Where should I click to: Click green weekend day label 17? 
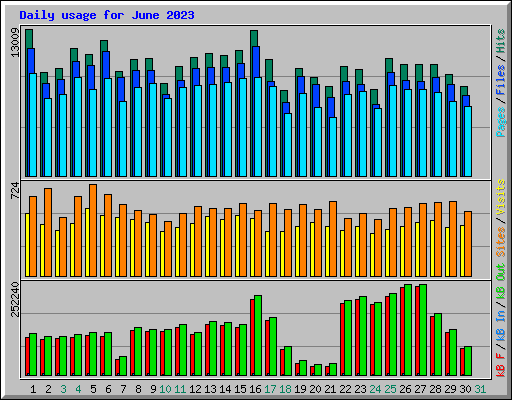click(270, 389)
